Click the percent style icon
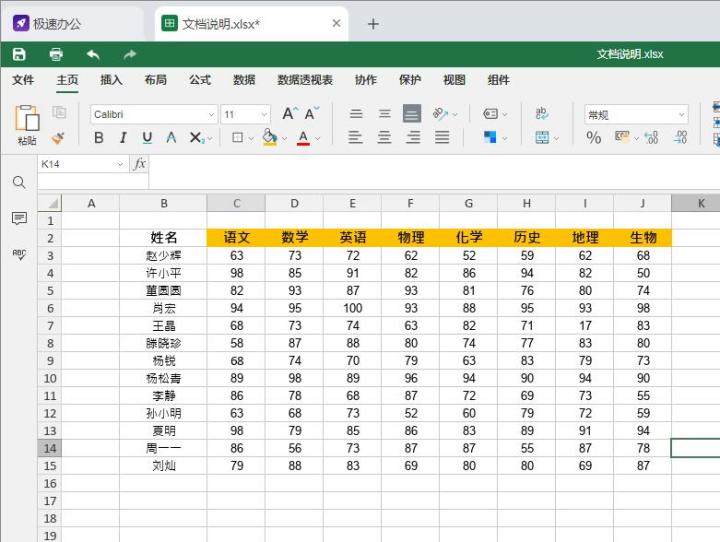 click(593, 137)
